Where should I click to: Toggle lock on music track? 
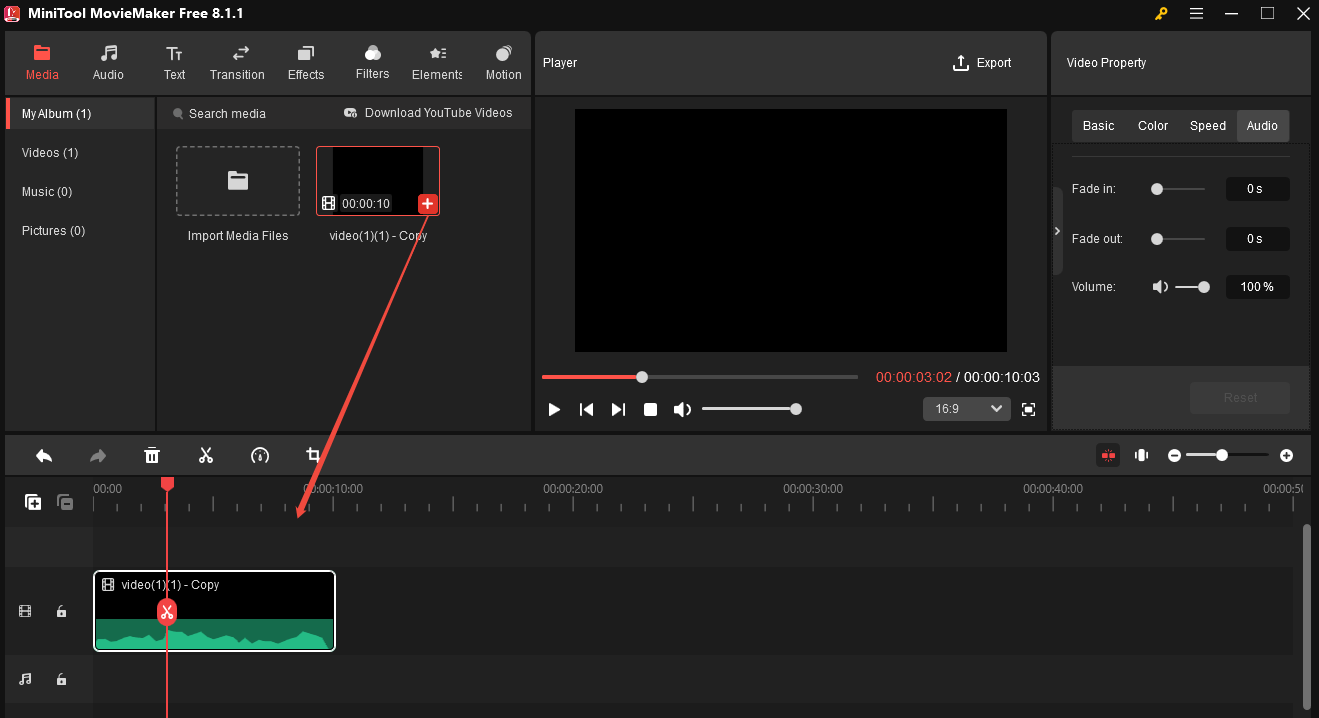click(x=61, y=679)
